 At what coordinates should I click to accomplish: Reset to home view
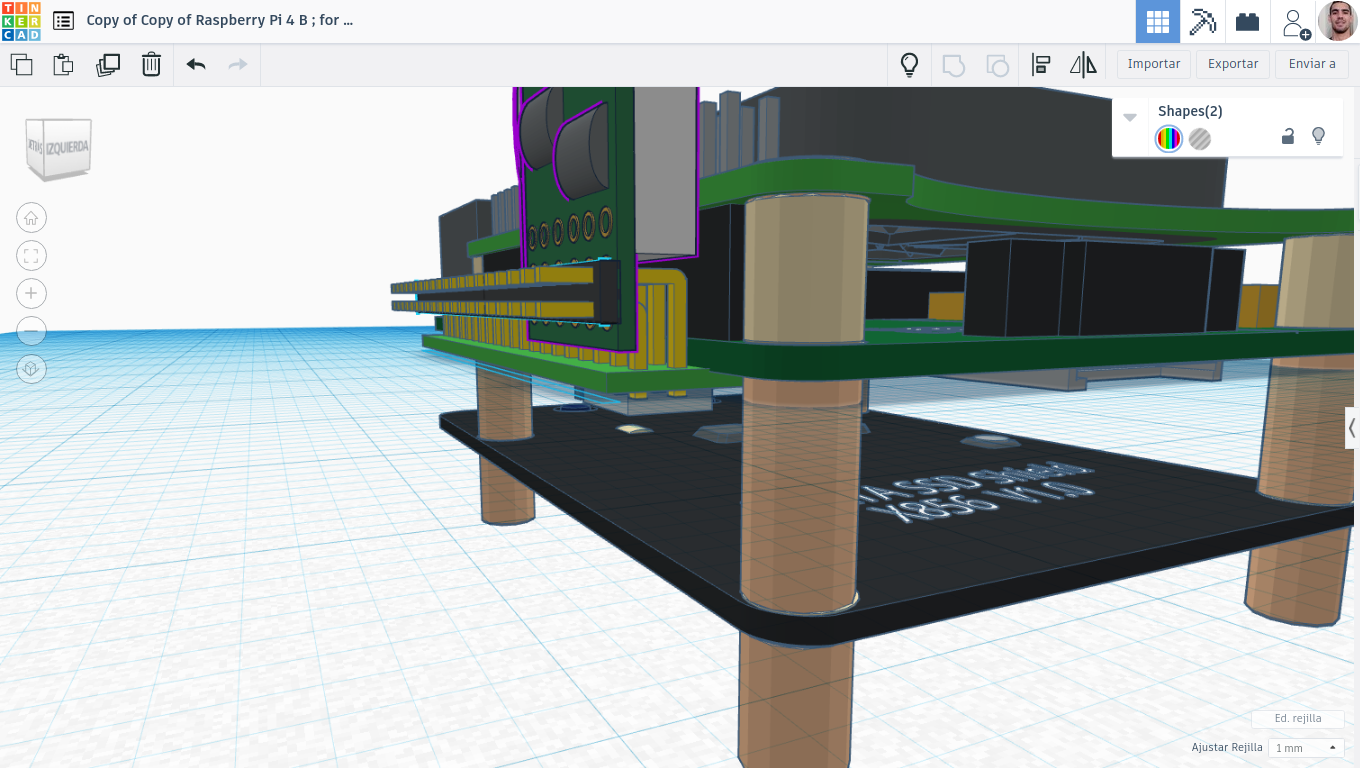coord(31,217)
